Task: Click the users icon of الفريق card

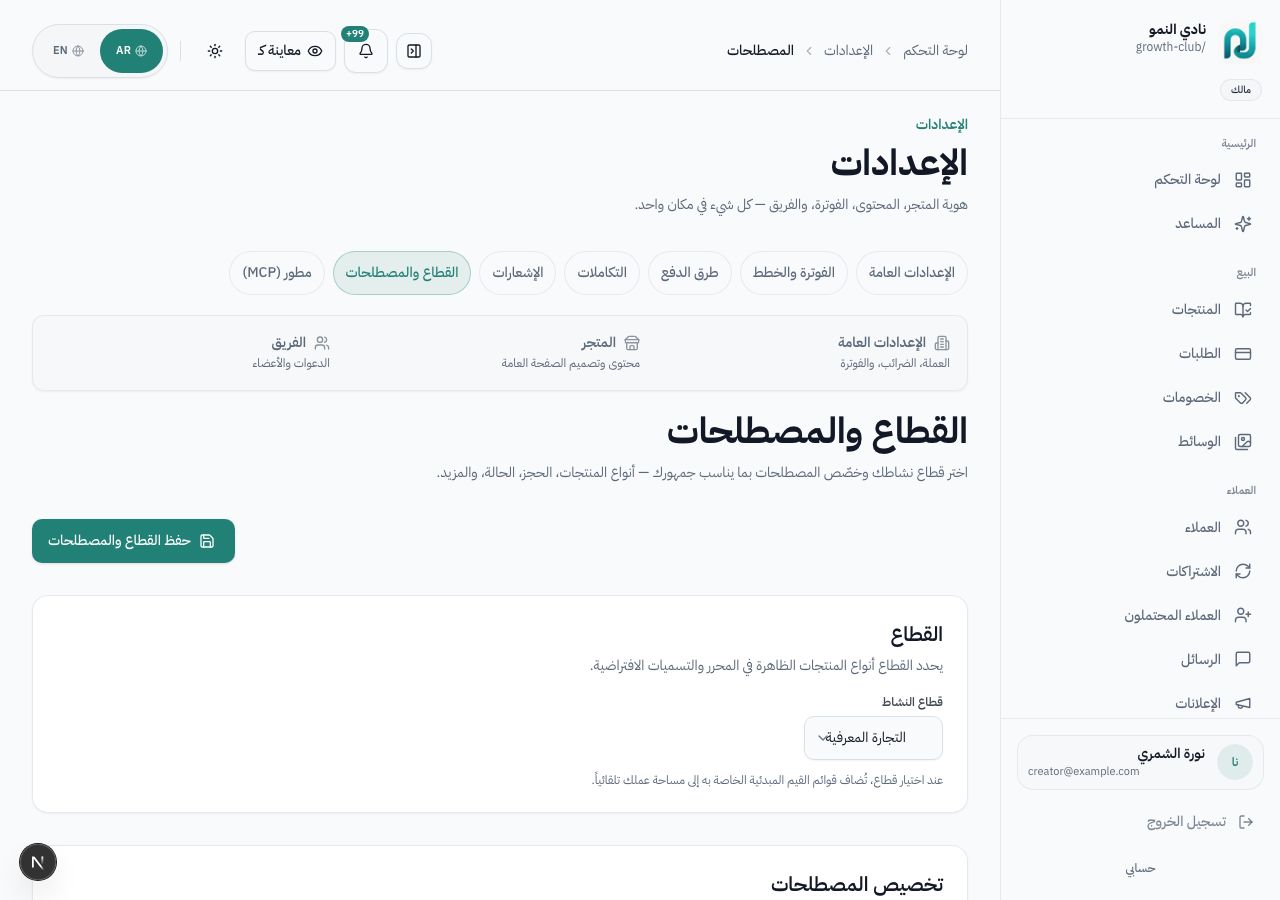Action: click(322, 343)
